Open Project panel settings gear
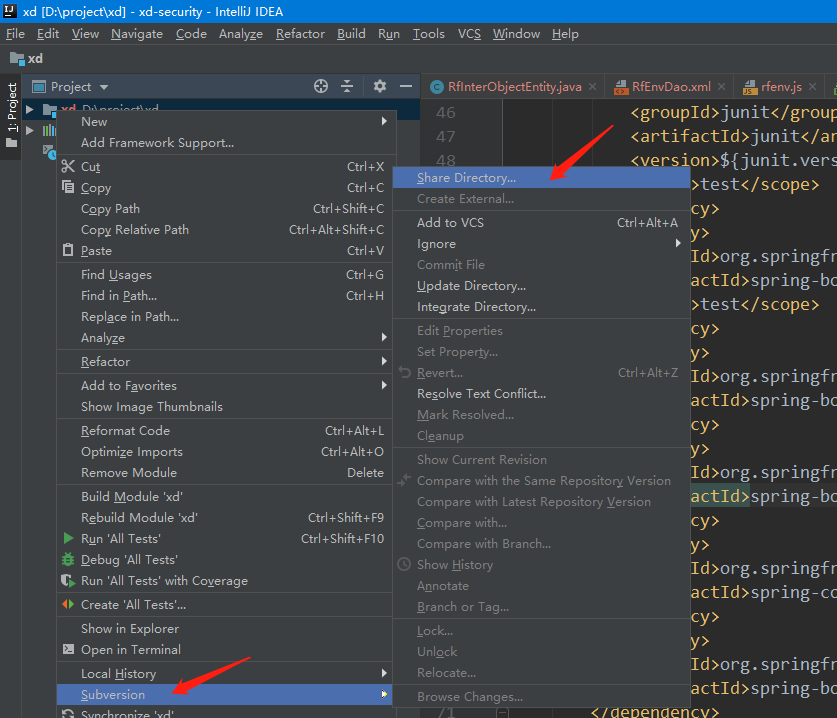 pos(380,86)
